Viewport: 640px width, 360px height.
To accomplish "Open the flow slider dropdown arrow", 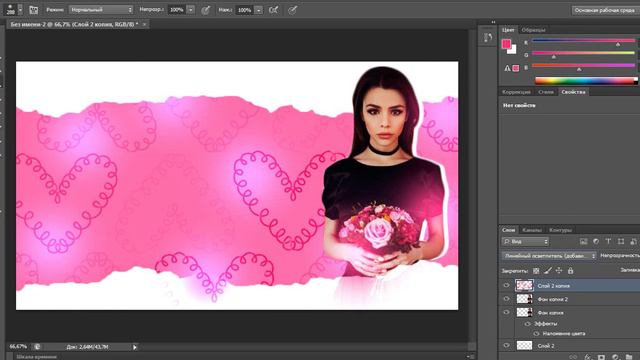I will click(258, 10).
